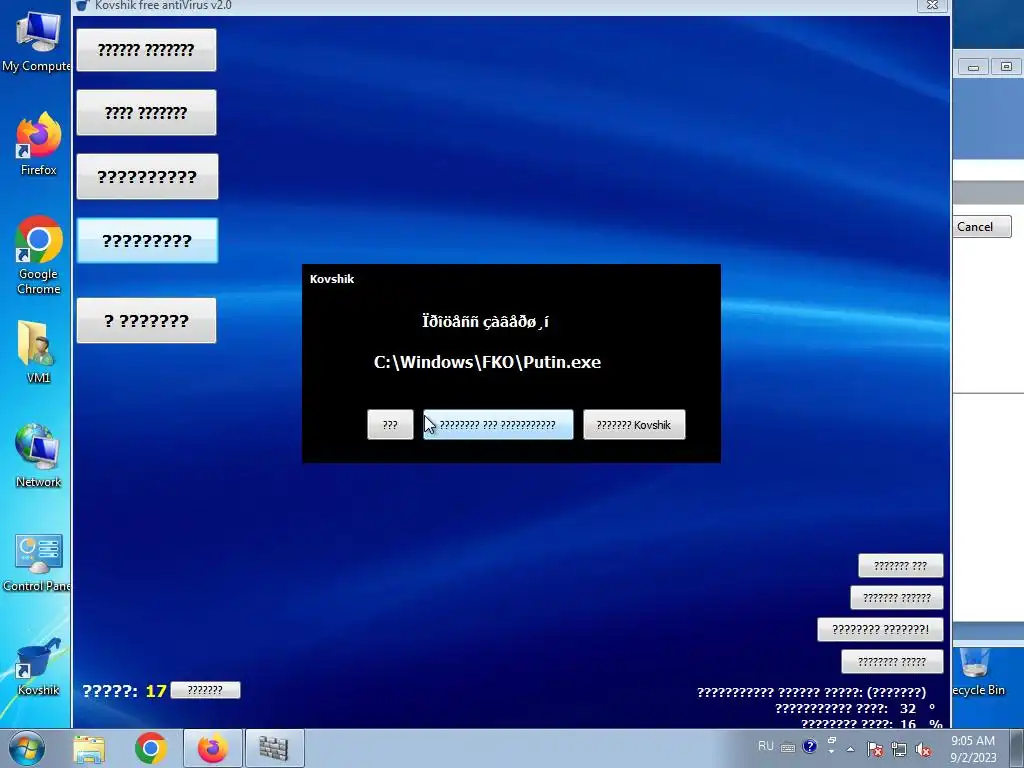Open Chrome from the taskbar
The height and width of the screenshot is (768, 1024).
click(x=151, y=748)
